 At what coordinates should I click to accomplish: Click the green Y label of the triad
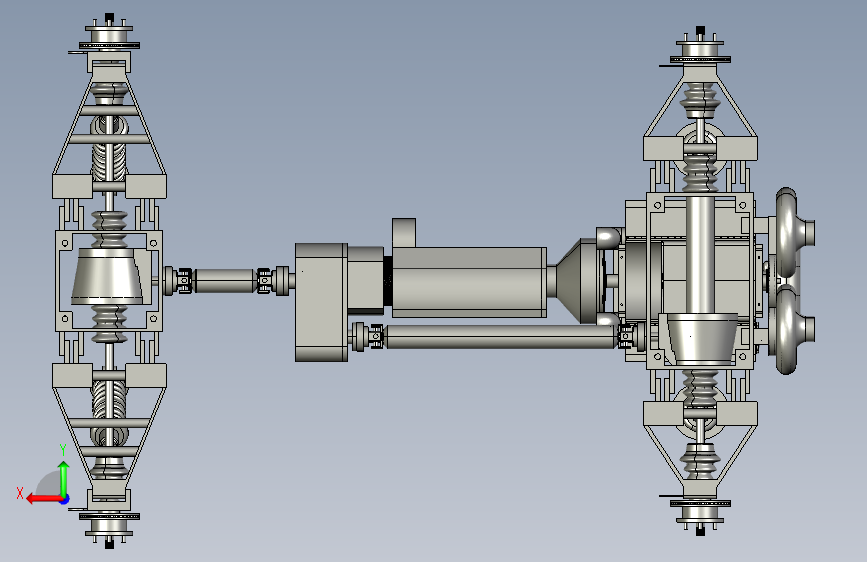click(63, 449)
